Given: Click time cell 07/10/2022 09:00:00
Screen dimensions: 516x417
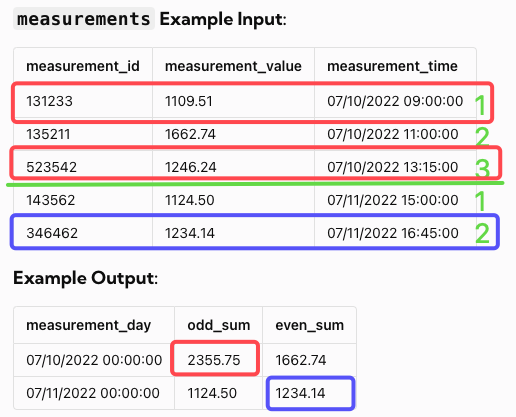Looking at the screenshot, I should coord(395,101).
